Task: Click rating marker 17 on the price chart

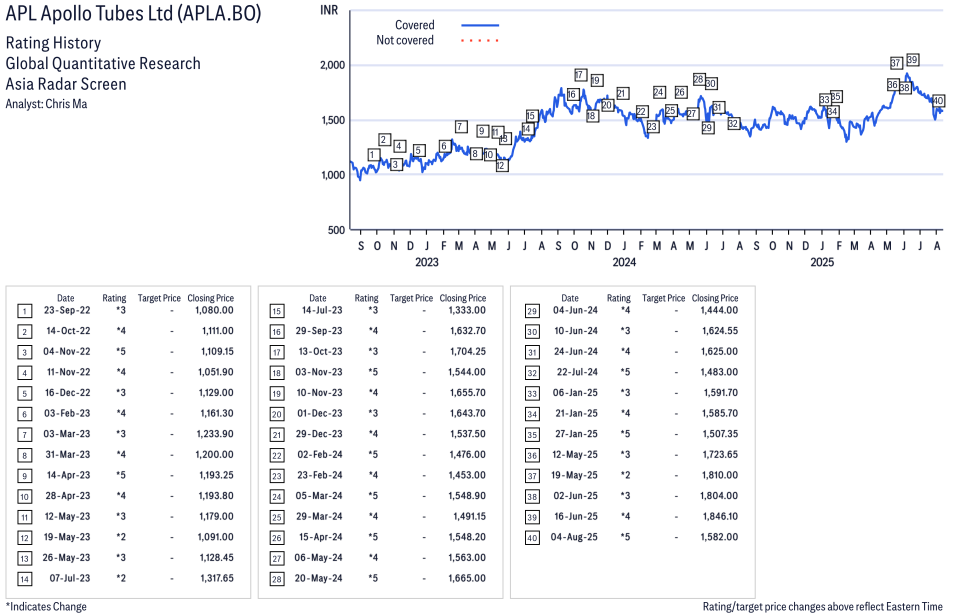Action: pyautogui.click(x=580, y=75)
